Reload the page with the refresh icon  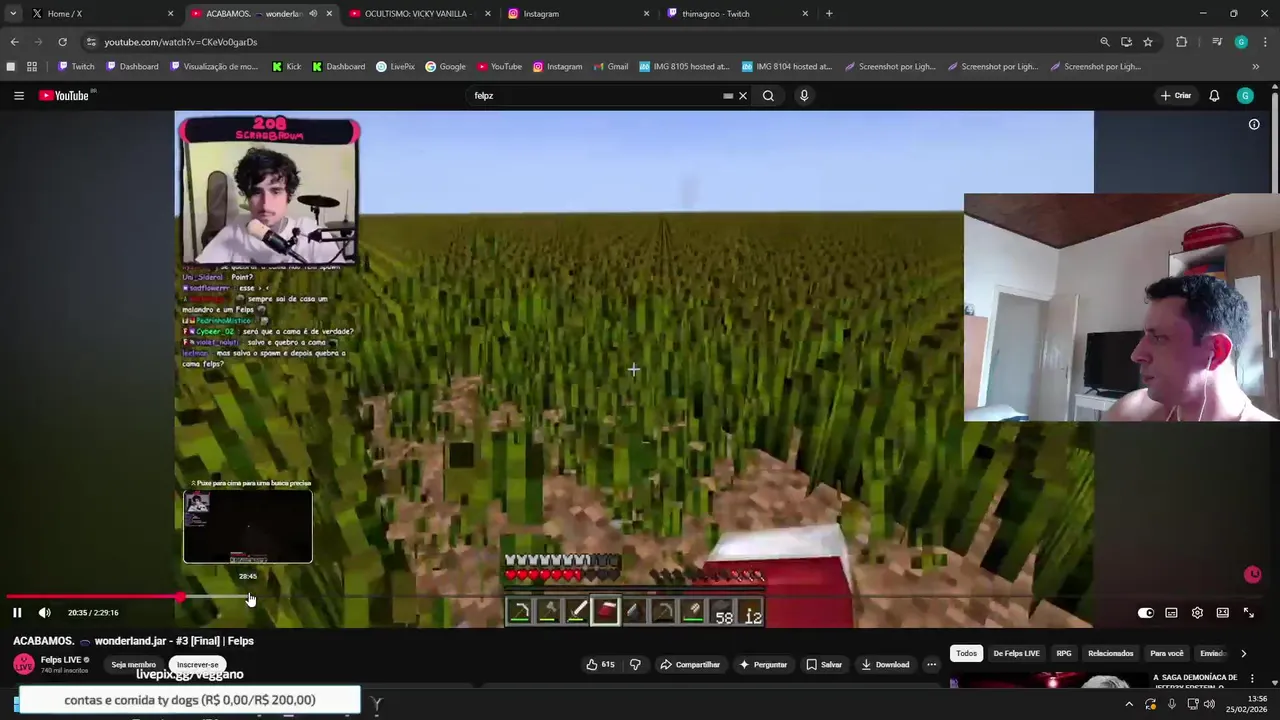coord(62,42)
